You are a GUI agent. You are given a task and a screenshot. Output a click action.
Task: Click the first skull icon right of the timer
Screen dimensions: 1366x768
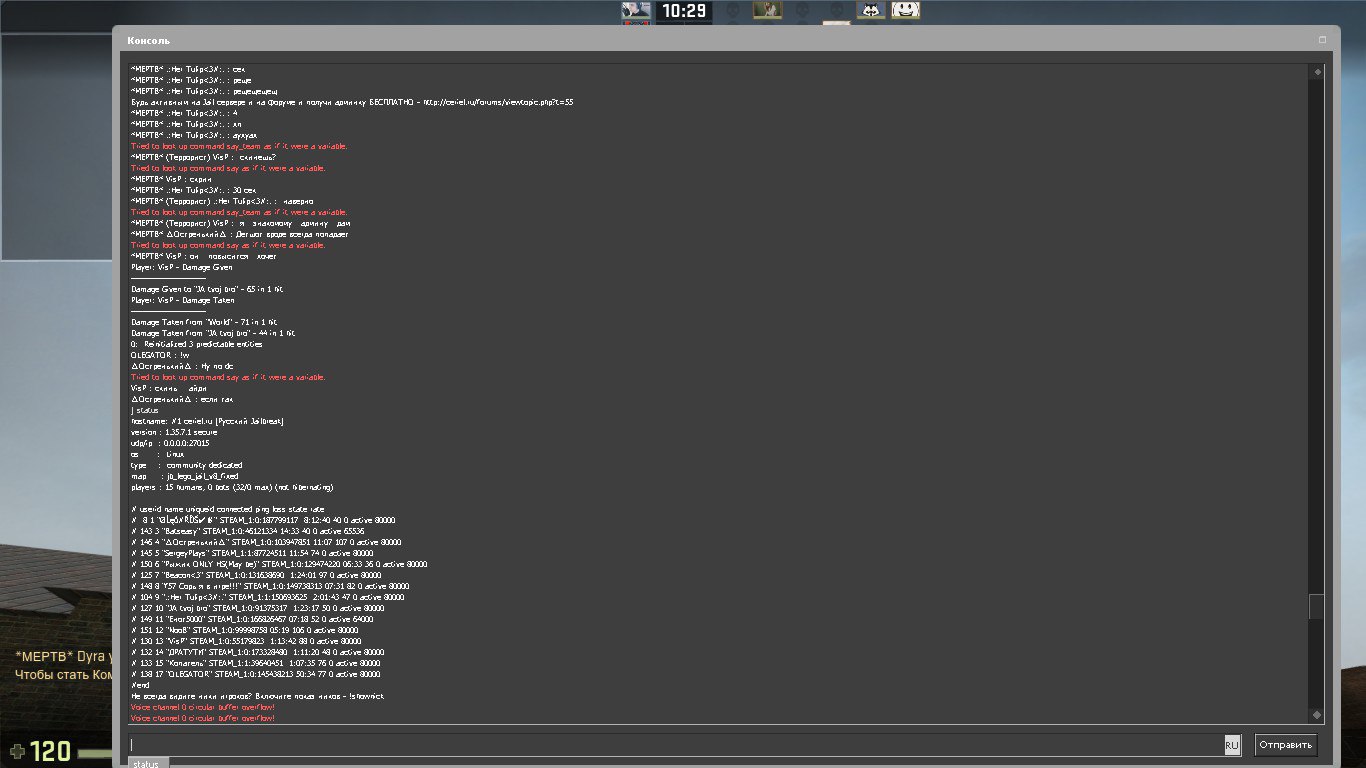(x=733, y=11)
